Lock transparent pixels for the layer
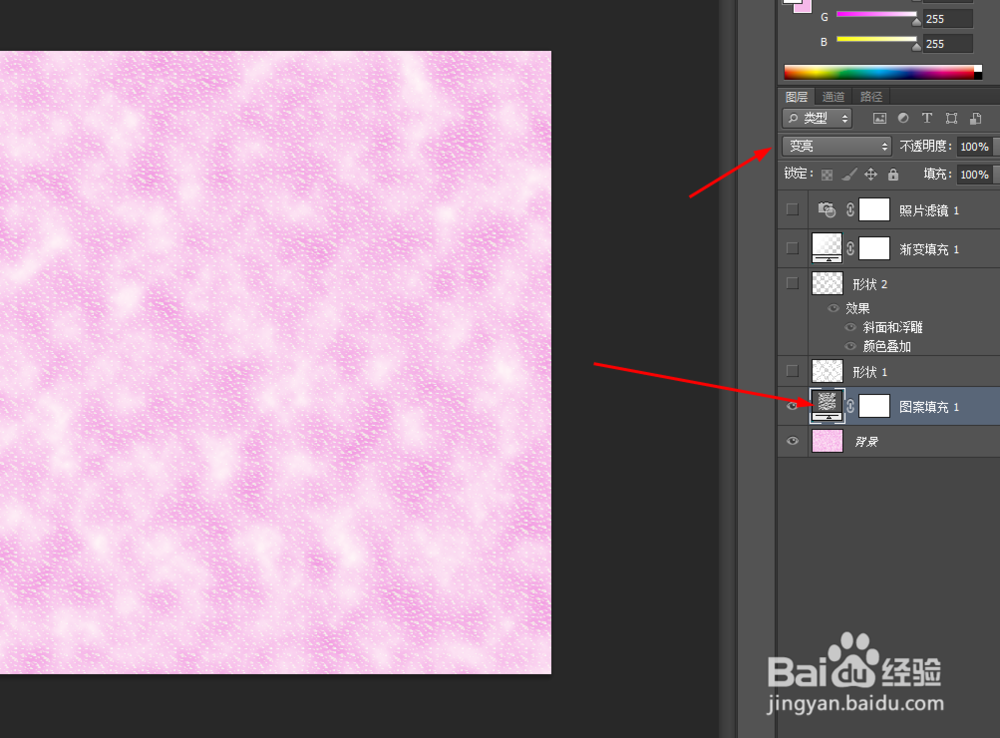This screenshot has height=738, width=1000. point(827,175)
